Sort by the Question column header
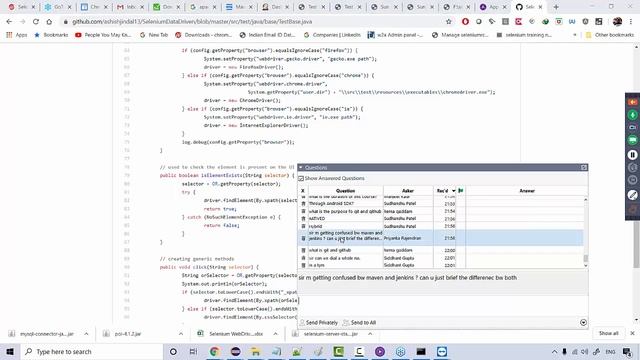Image resolution: width=640 pixels, height=360 pixels. 345,191
